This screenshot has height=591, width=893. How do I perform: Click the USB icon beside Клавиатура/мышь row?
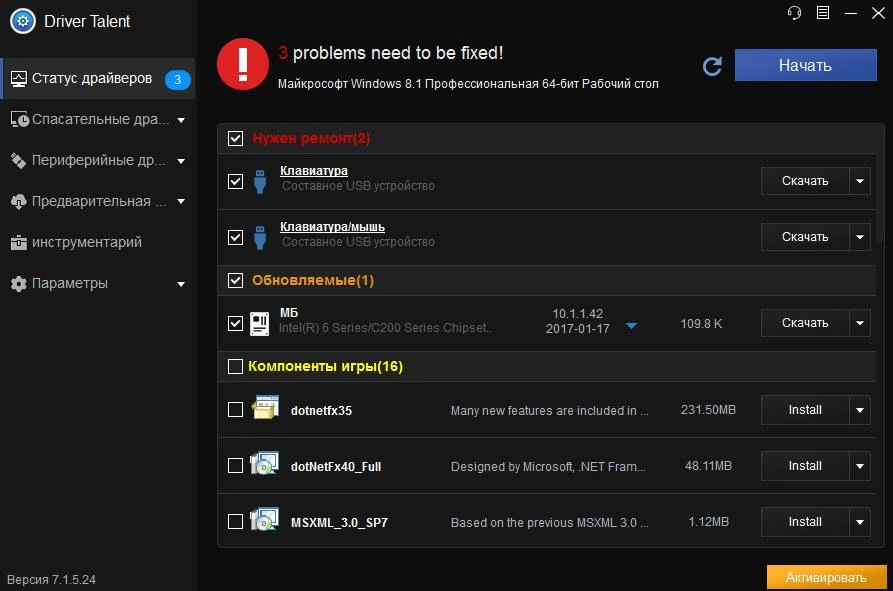[x=260, y=237]
